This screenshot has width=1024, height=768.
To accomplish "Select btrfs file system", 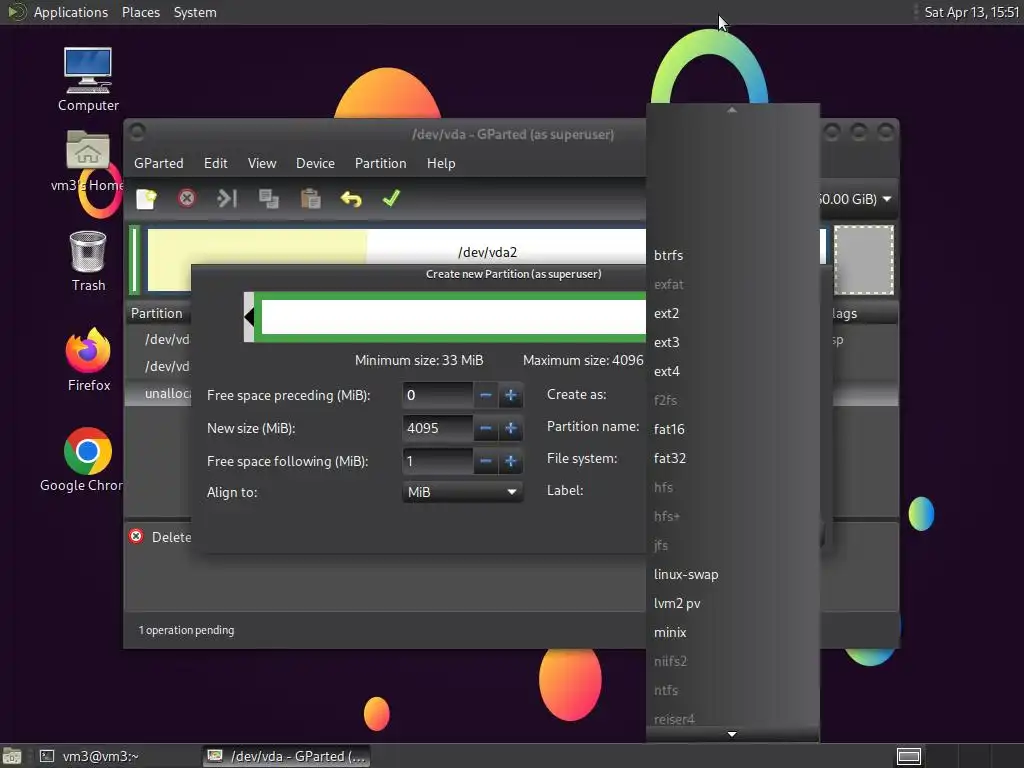I will 732,255.
